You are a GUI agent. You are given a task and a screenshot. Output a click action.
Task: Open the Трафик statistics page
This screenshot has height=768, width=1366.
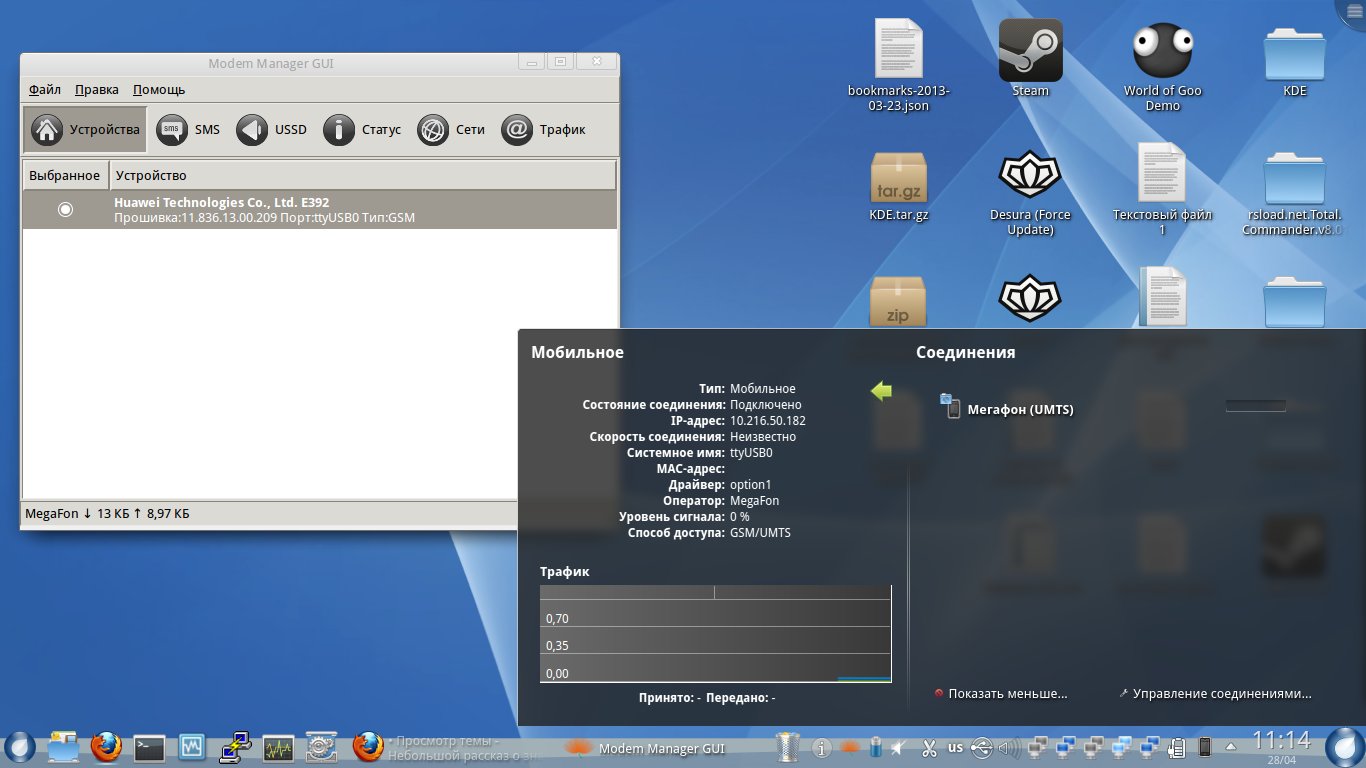(544, 130)
